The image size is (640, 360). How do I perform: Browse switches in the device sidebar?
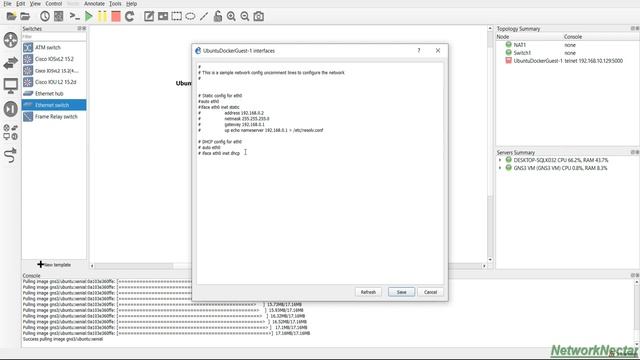click(11, 63)
